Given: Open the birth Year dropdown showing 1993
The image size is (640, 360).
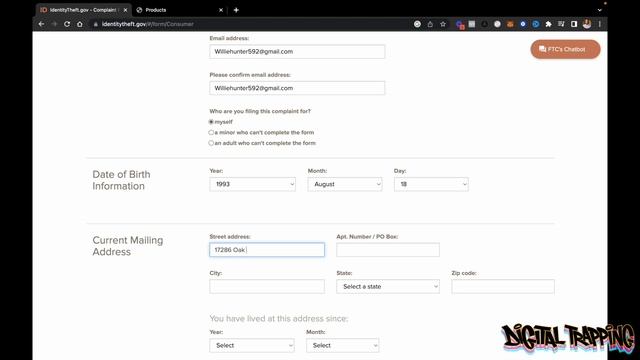Looking at the screenshot, I should click(x=252, y=184).
